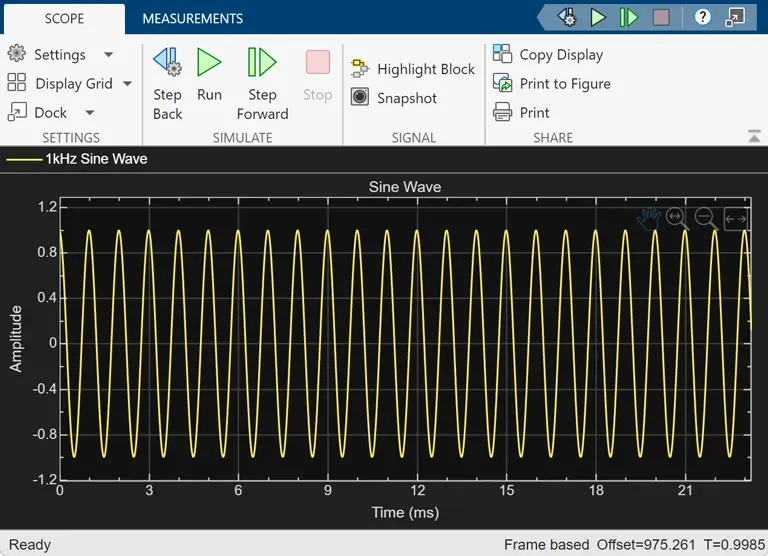The image size is (768, 556).
Task: Click the Copy Display icon
Action: (503, 54)
